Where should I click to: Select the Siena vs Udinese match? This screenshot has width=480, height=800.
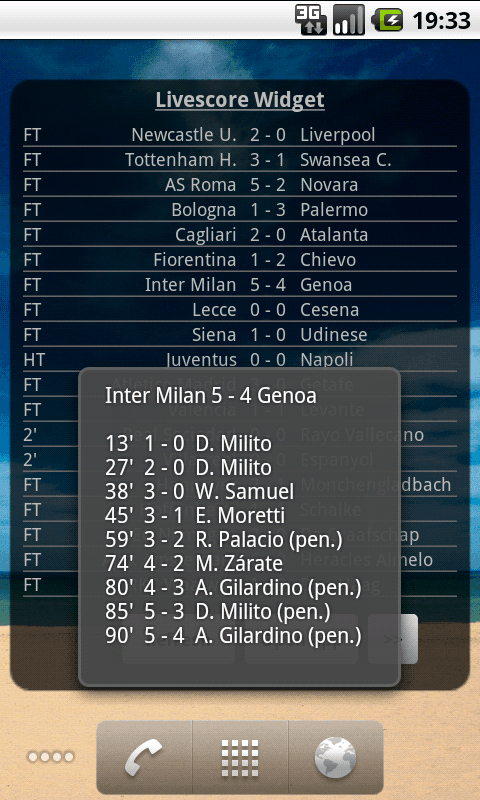(240, 335)
